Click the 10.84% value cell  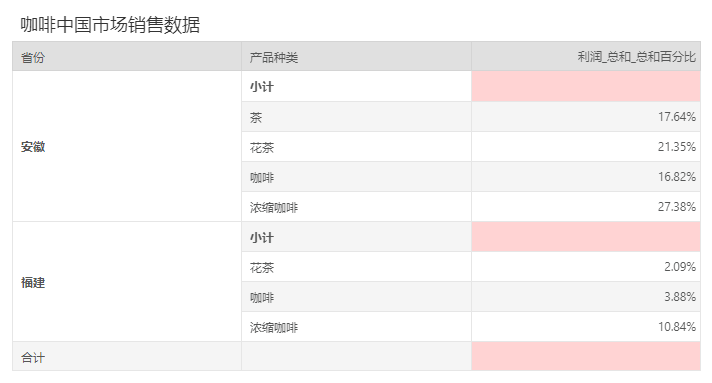pyautogui.click(x=586, y=327)
